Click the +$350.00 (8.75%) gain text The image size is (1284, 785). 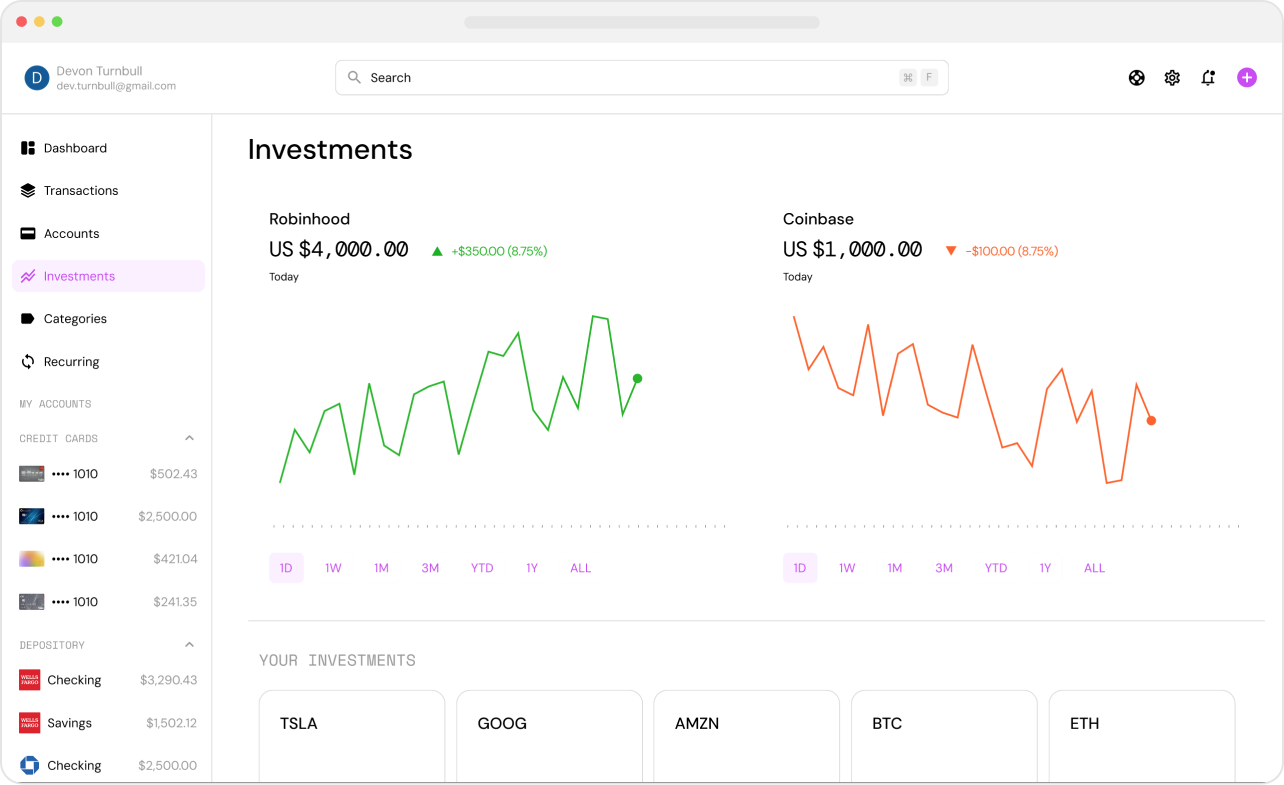point(499,251)
